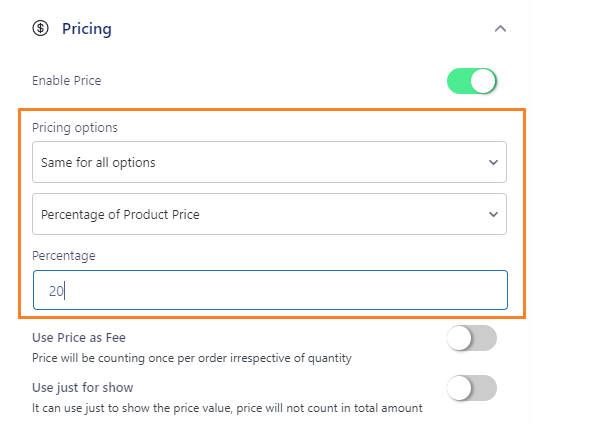The width and height of the screenshot is (591, 445).
Task: Collapse the Pricing section with the chevron
Action: tap(500, 29)
